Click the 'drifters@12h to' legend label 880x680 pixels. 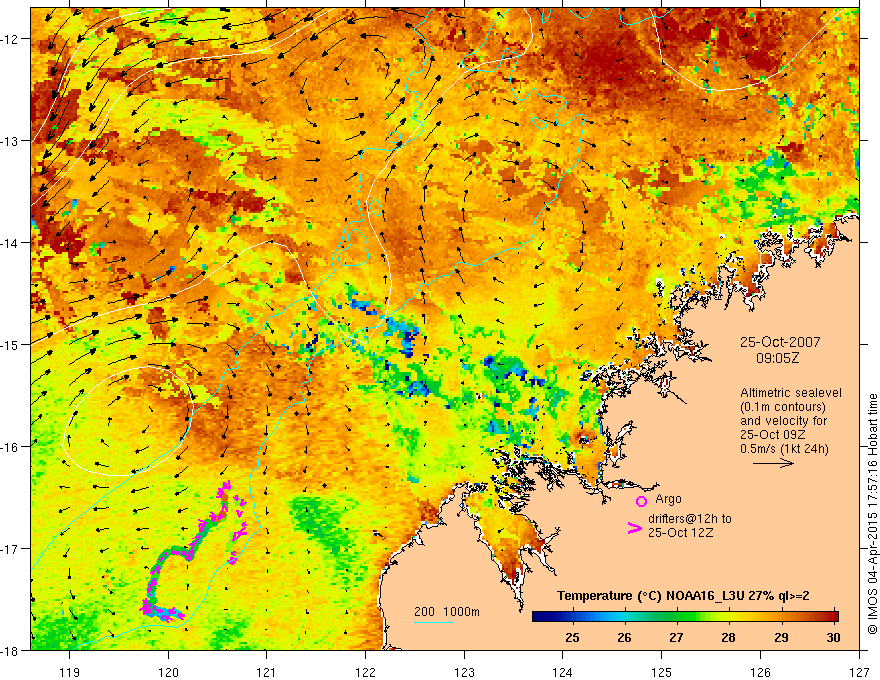pos(690,519)
